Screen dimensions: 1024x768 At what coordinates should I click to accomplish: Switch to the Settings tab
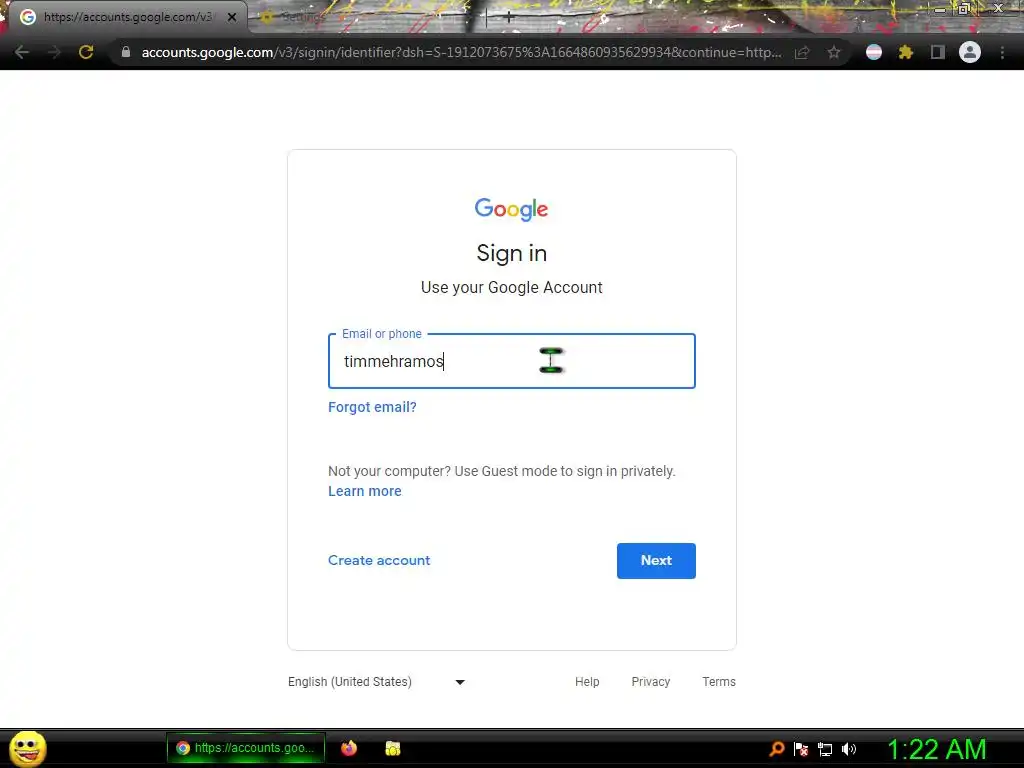click(x=295, y=17)
